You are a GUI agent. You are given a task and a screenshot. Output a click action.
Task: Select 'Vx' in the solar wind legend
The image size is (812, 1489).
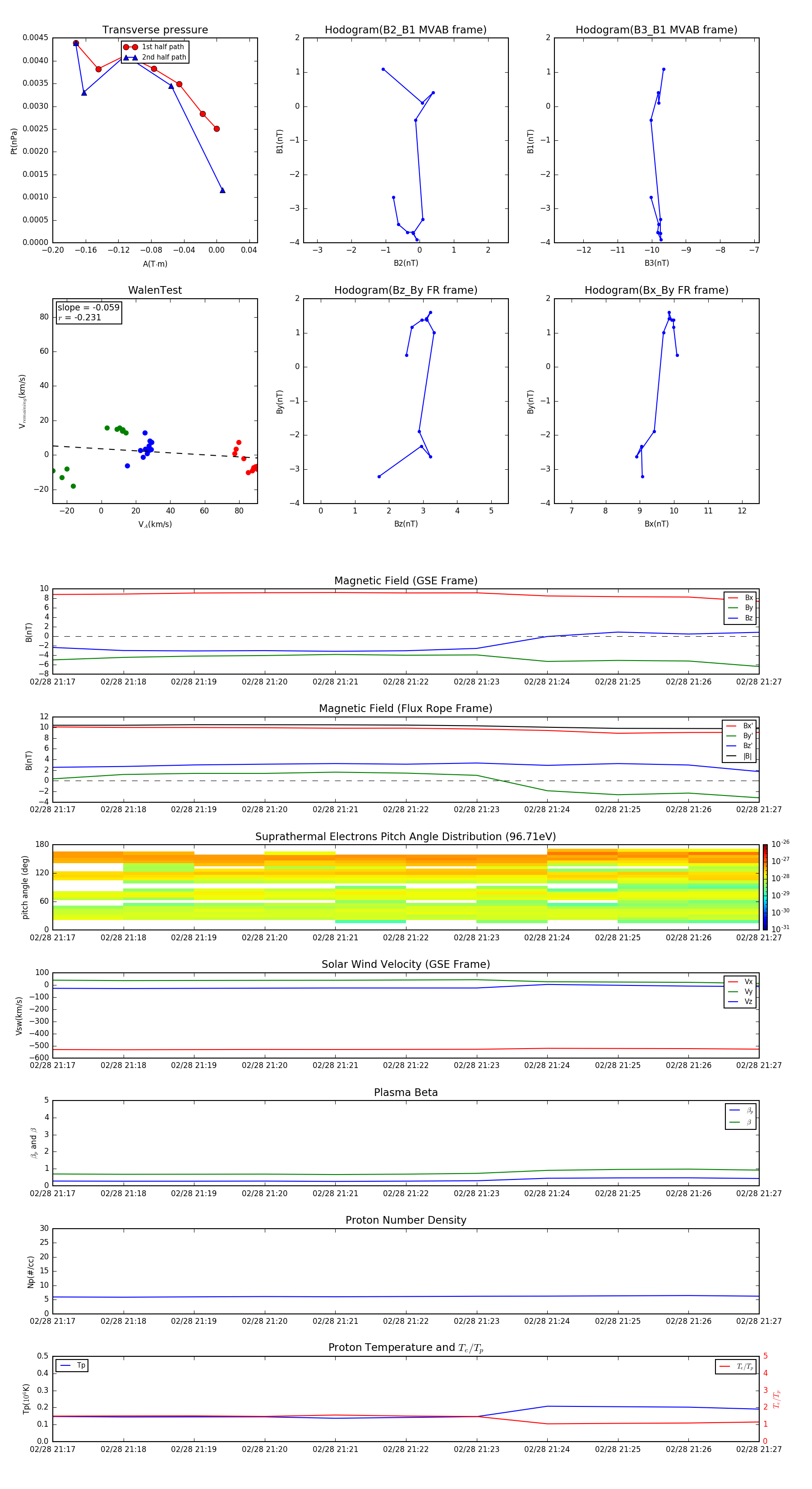740,981
